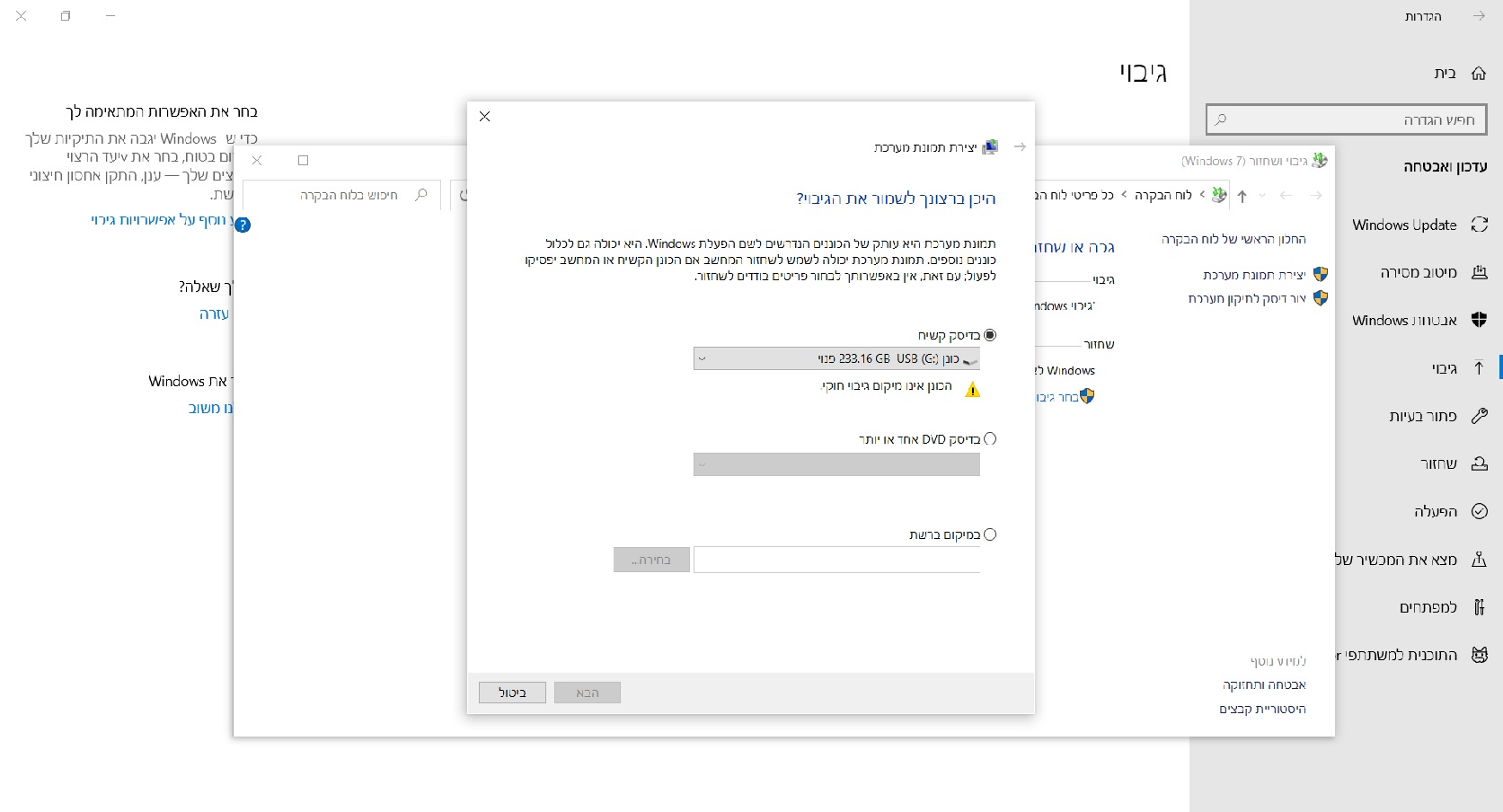Click the 'Create a system image' link
This screenshot has width=1503, height=812.
tap(1254, 275)
